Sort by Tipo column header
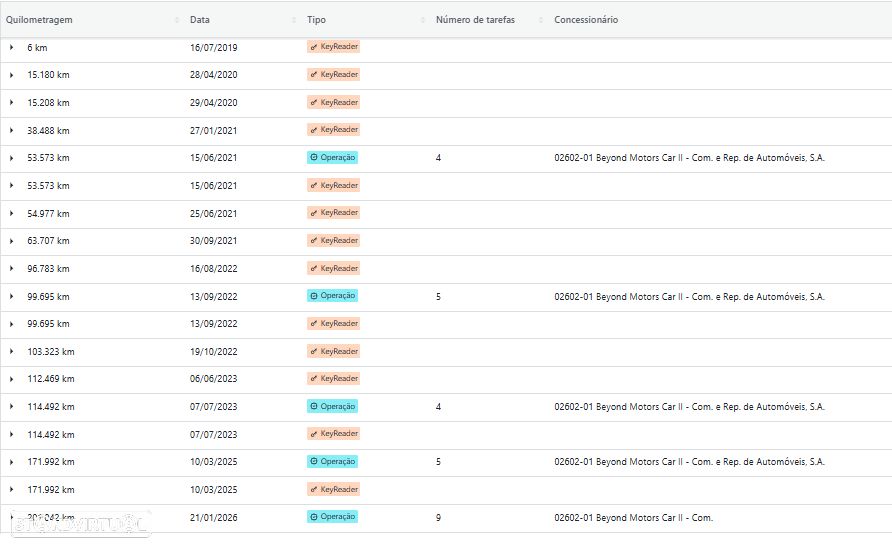Image resolution: width=892 pixels, height=548 pixels. pos(316,20)
